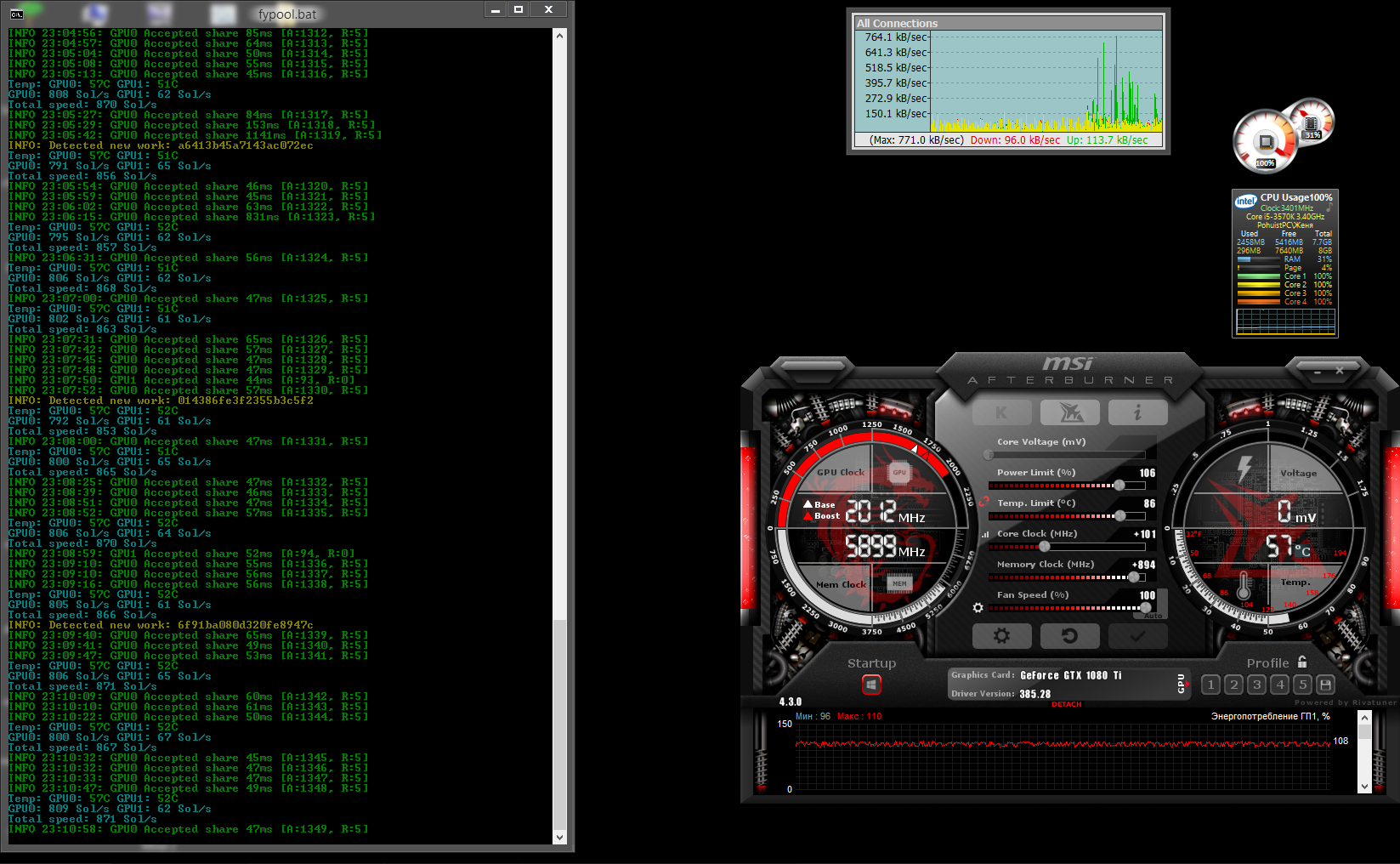
Task: Load profile slot 2
Action: click(x=1234, y=684)
